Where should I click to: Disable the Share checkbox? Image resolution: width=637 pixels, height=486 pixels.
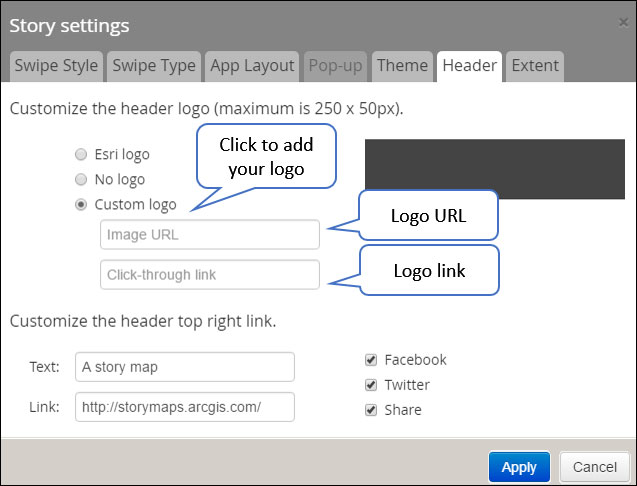[x=371, y=410]
